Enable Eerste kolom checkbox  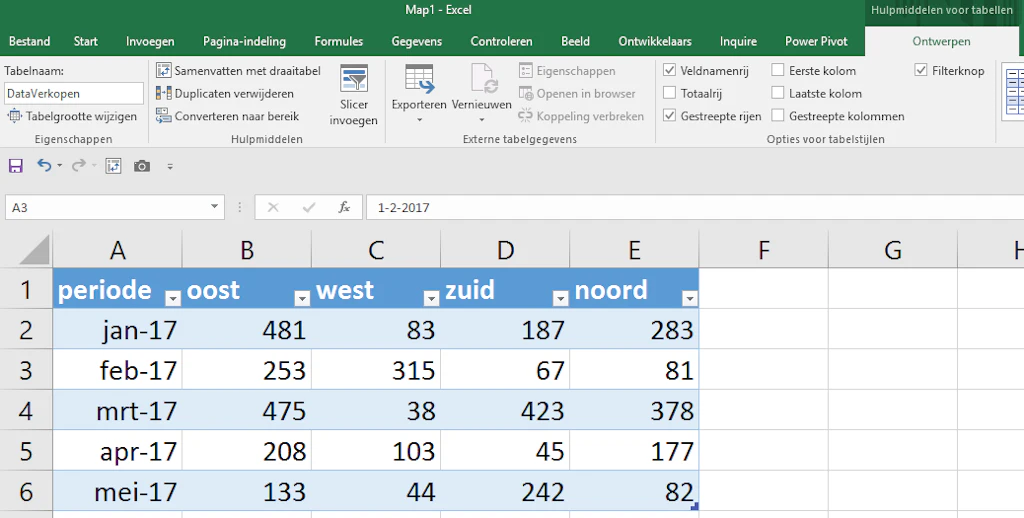(x=778, y=71)
